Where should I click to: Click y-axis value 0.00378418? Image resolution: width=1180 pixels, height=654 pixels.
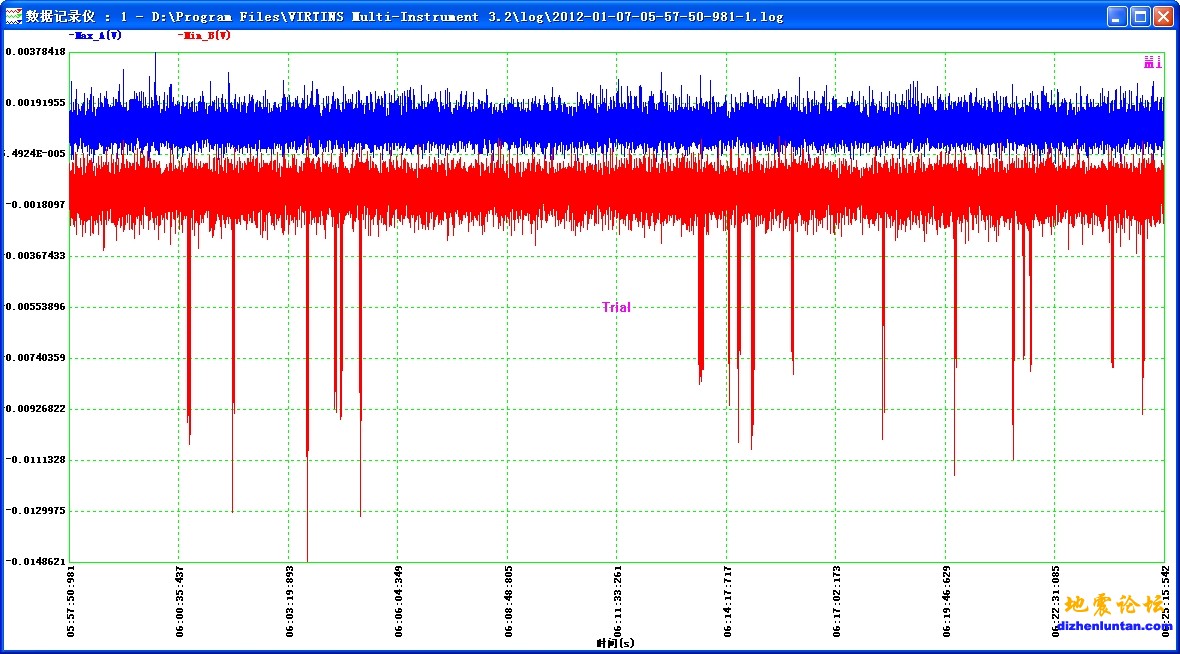35,52
